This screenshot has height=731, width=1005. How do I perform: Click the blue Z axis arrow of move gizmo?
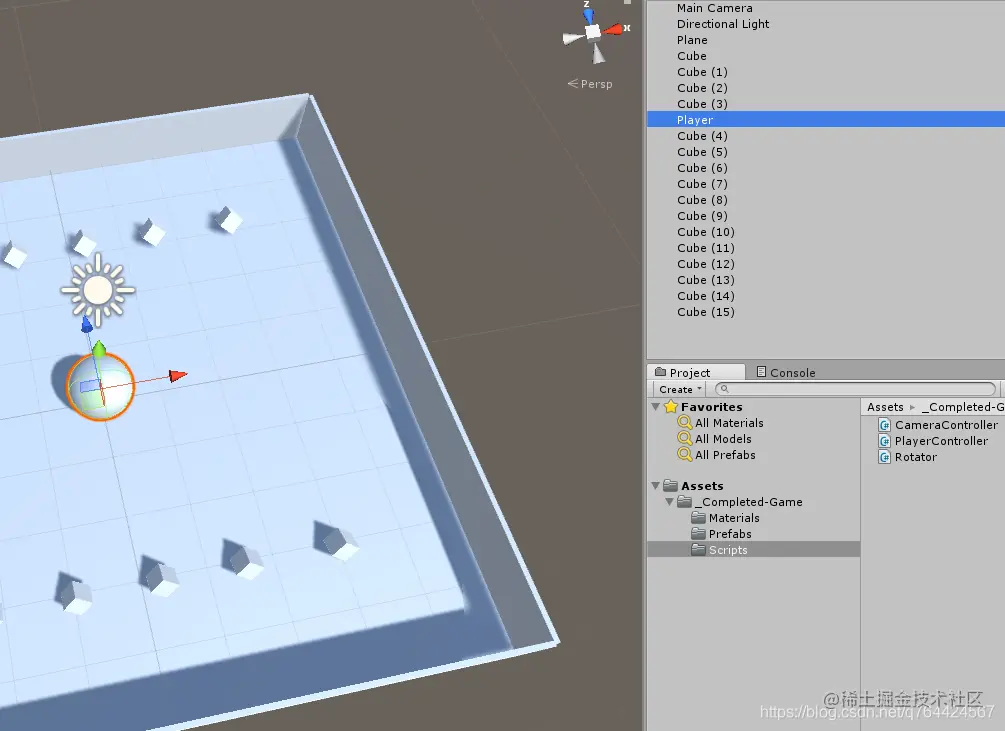(x=87, y=325)
